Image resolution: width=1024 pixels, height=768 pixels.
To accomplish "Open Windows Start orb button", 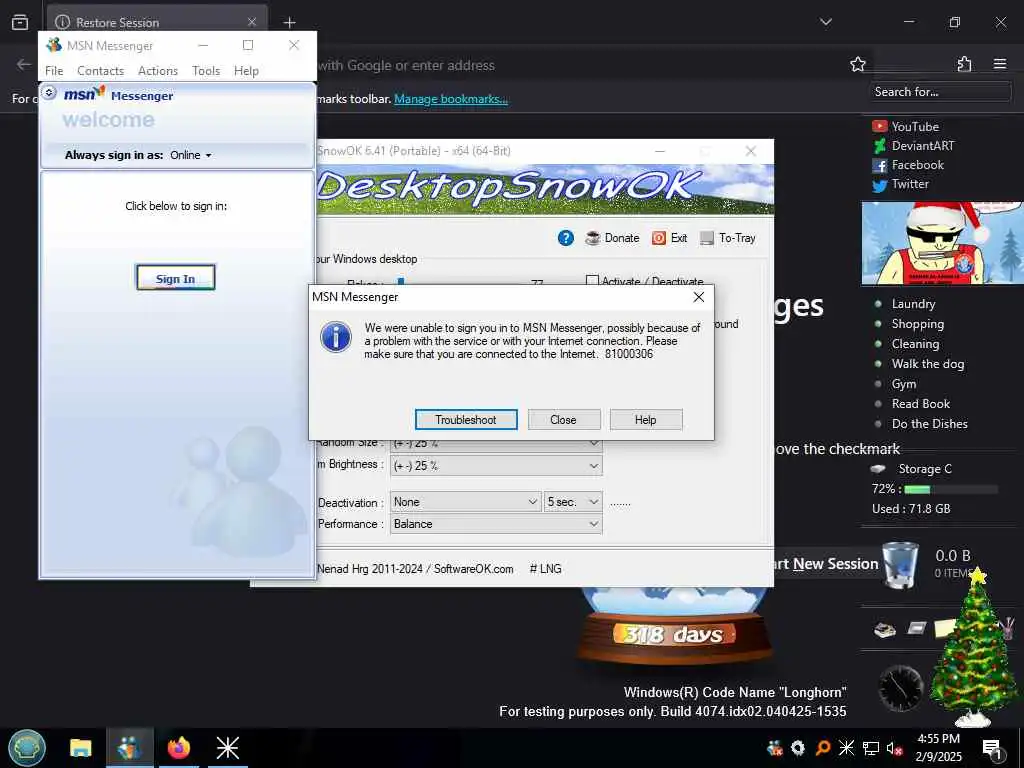I will click(27, 748).
